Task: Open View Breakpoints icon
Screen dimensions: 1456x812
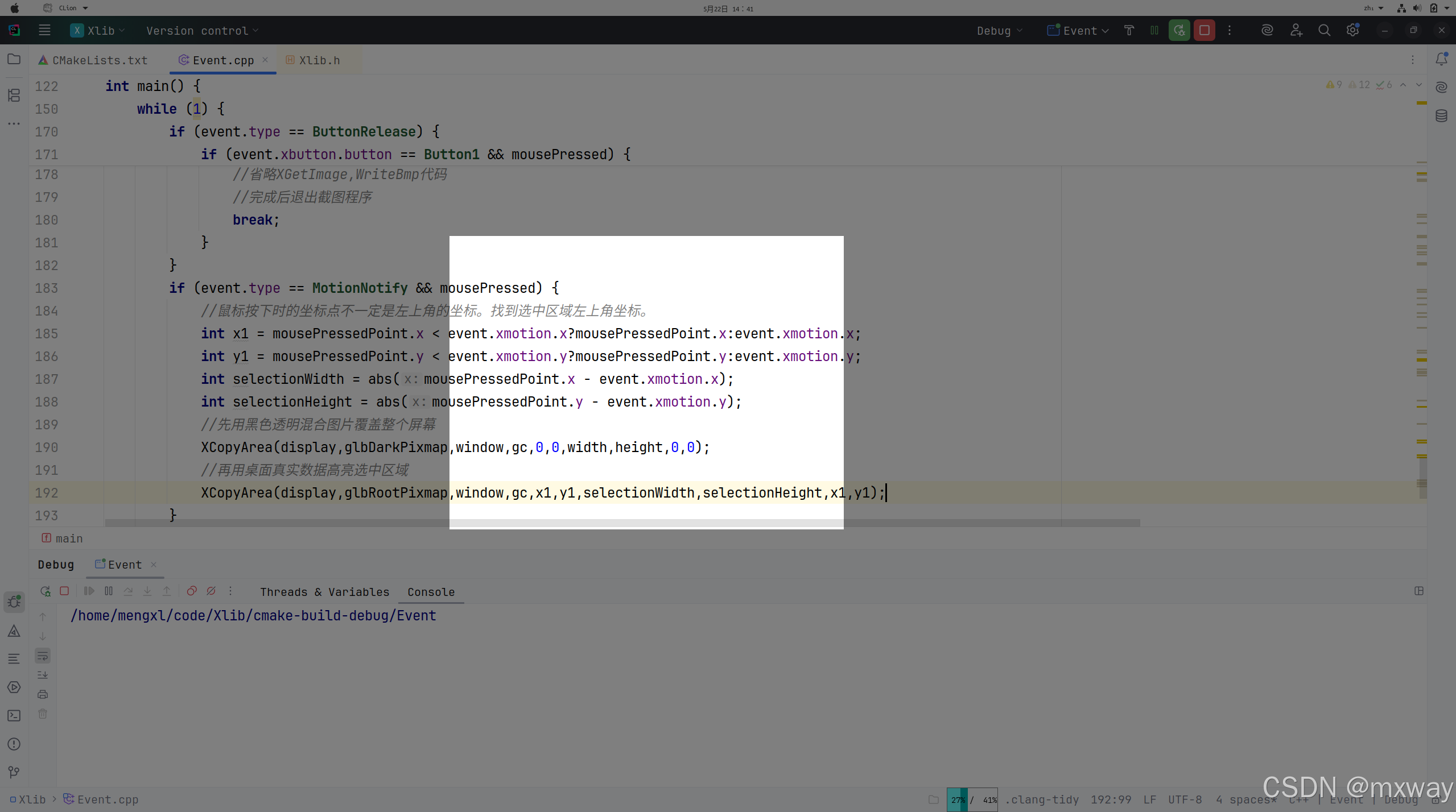Action: click(192, 591)
